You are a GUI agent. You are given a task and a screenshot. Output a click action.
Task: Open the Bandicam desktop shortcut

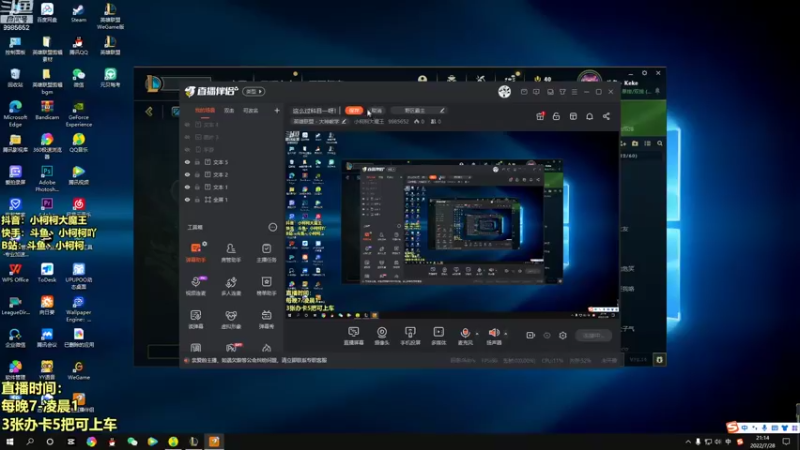47,111
